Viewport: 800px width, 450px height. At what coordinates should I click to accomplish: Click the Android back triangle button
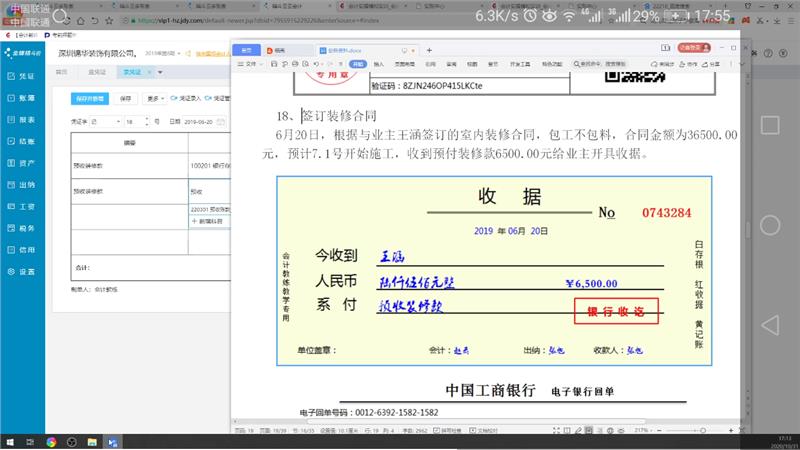coord(769,325)
